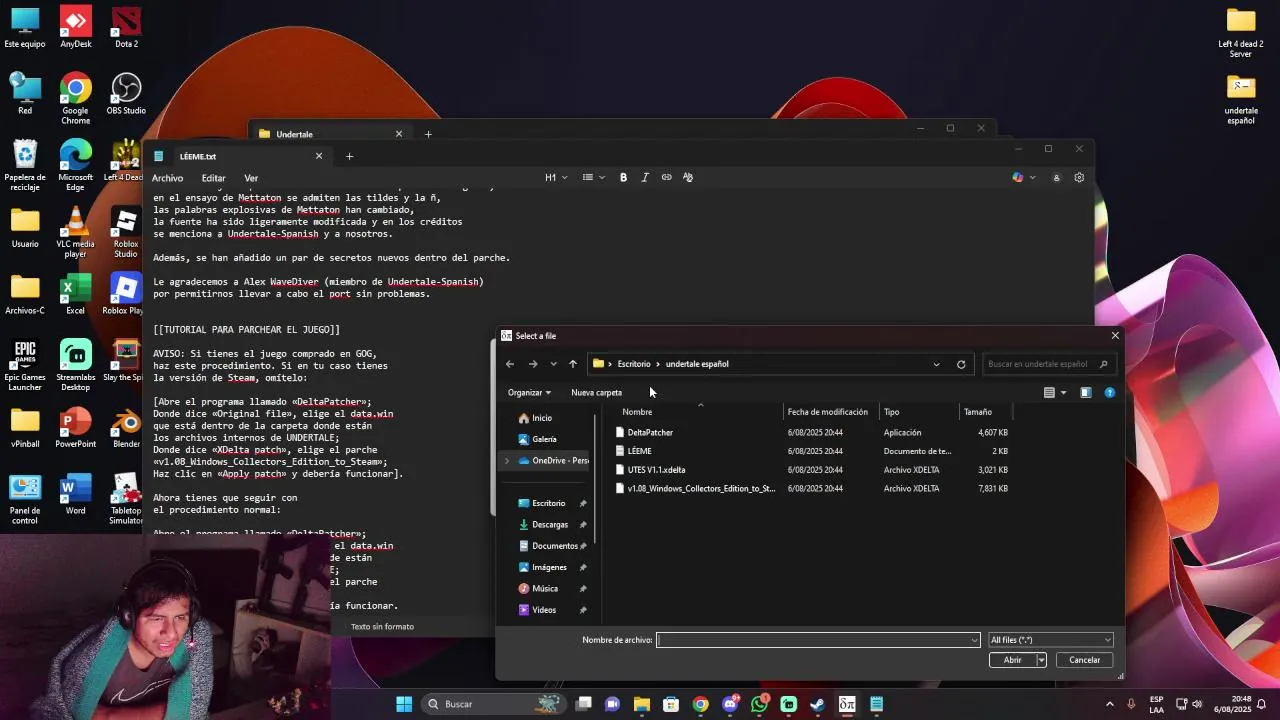Open Inicio in dialog navigation pane
This screenshot has width=1280, height=720.
coord(541,418)
